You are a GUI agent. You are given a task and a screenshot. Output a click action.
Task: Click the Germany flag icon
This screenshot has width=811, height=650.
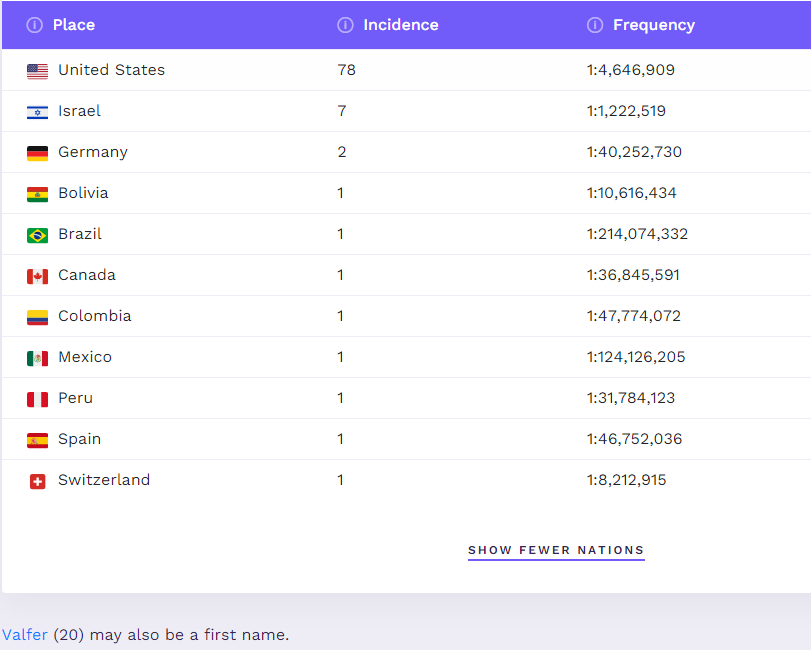[37, 154]
